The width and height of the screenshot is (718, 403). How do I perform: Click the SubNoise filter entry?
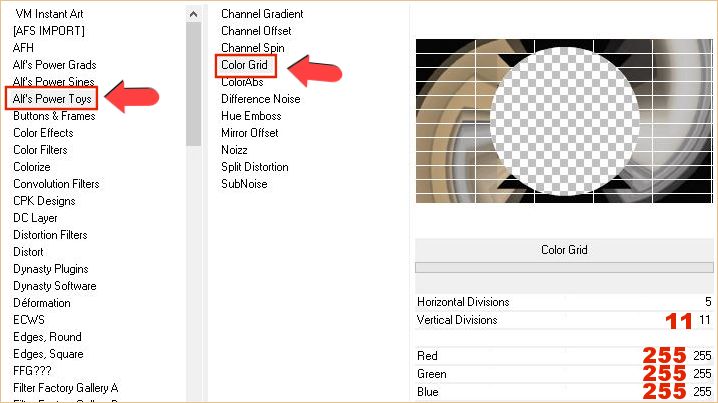click(244, 184)
